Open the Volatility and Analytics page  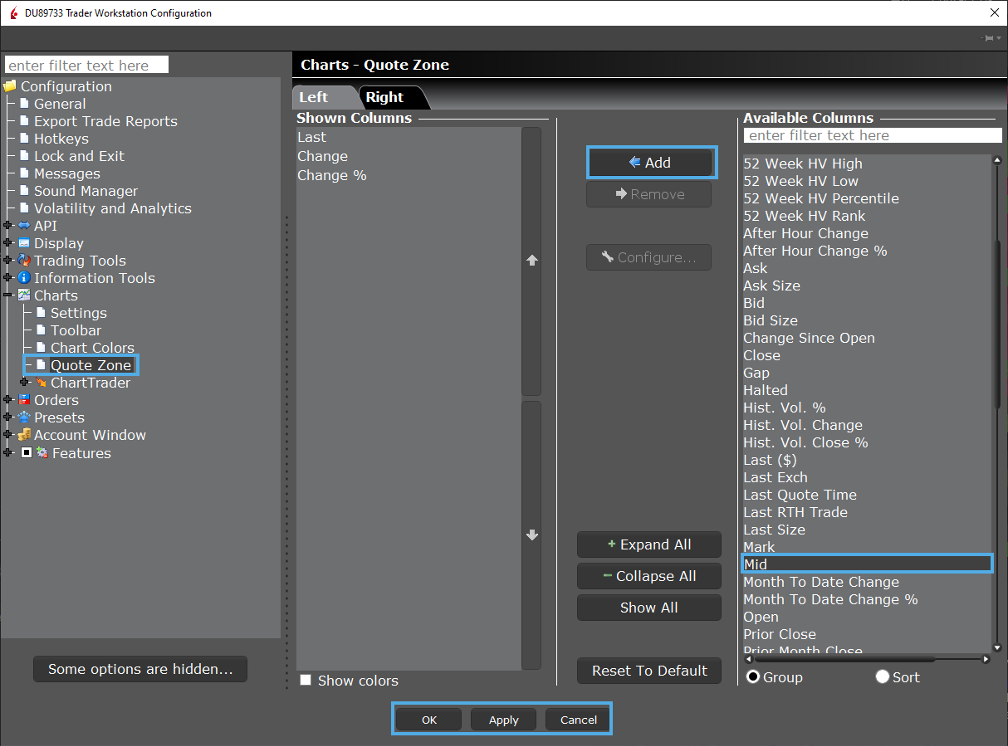pos(112,208)
